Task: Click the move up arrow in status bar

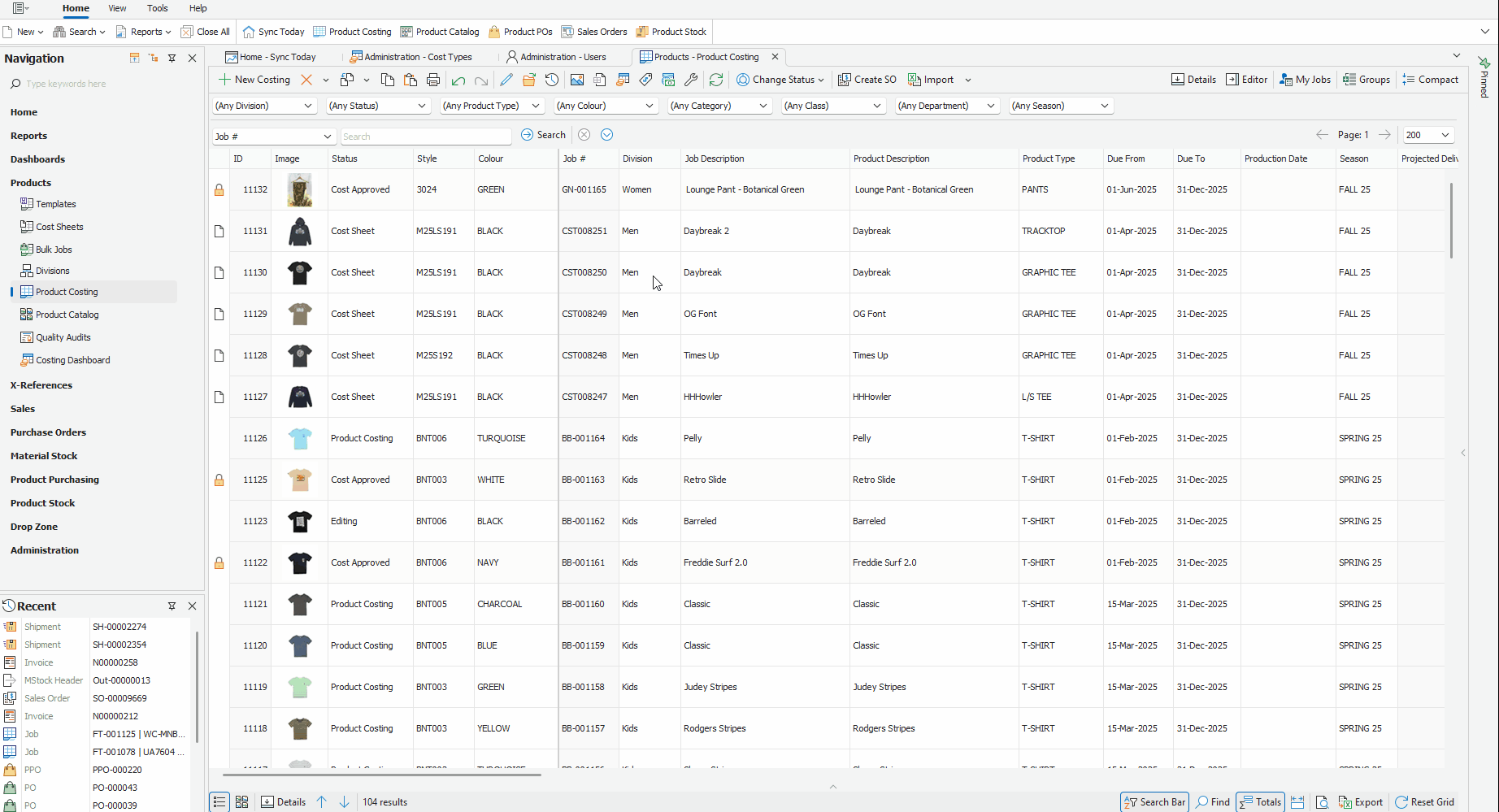Action: coord(322,801)
